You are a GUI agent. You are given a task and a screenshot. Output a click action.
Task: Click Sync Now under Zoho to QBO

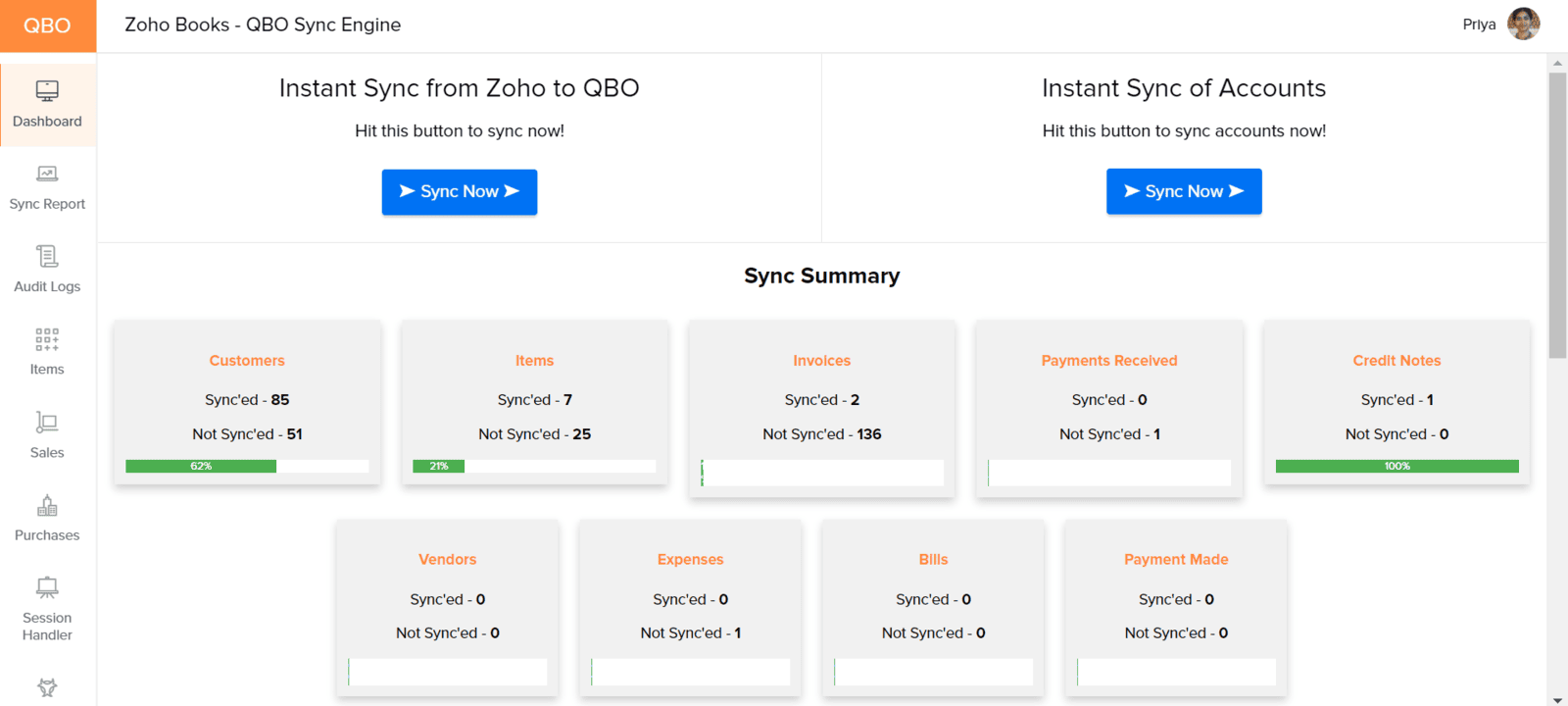[x=460, y=191]
